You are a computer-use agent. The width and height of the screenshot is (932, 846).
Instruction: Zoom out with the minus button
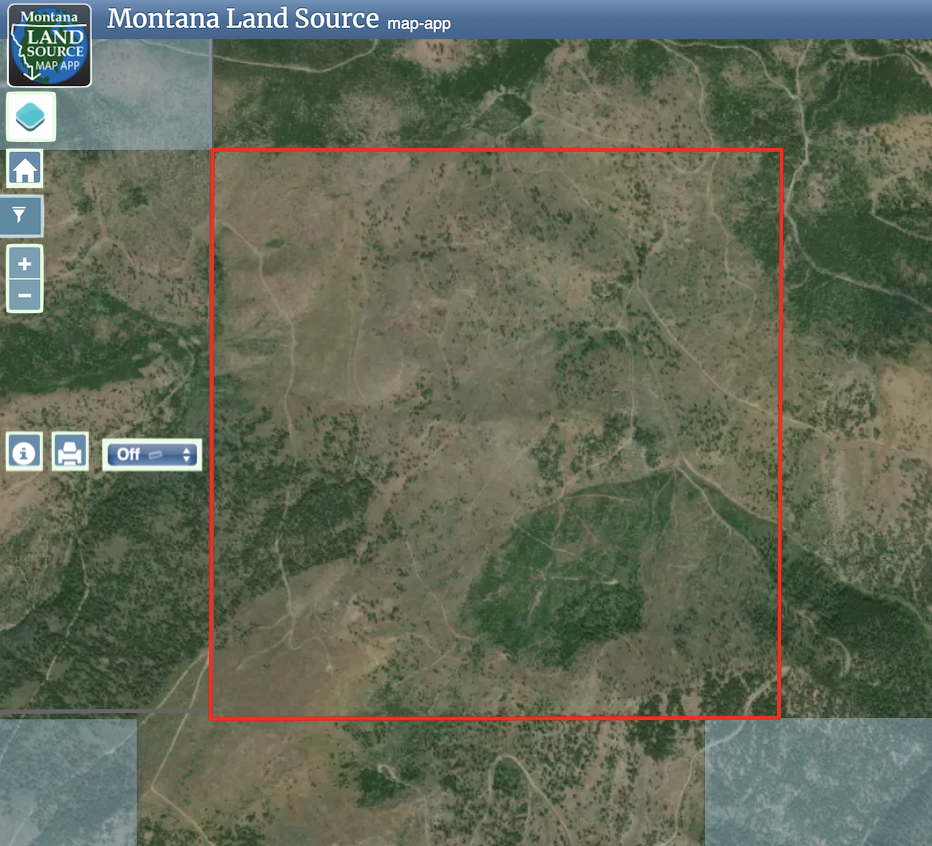click(25, 296)
